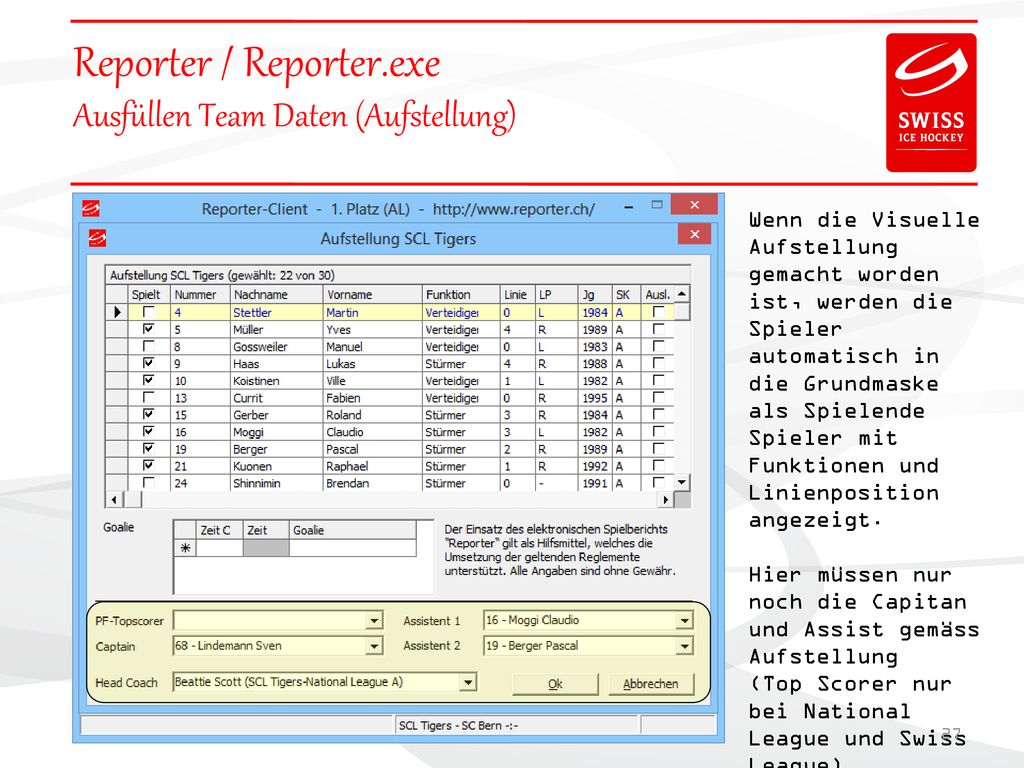The height and width of the screenshot is (768, 1024).
Task: Sort by Linie column header
Action: 517,295
